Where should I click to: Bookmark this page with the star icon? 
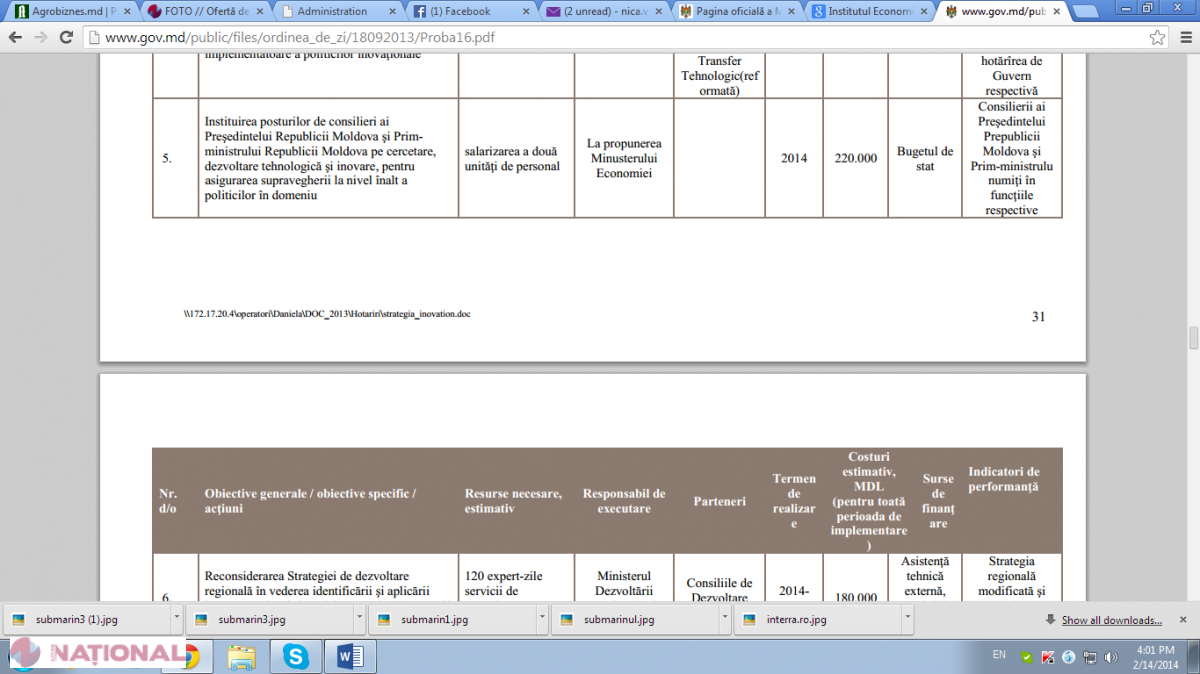(1157, 37)
